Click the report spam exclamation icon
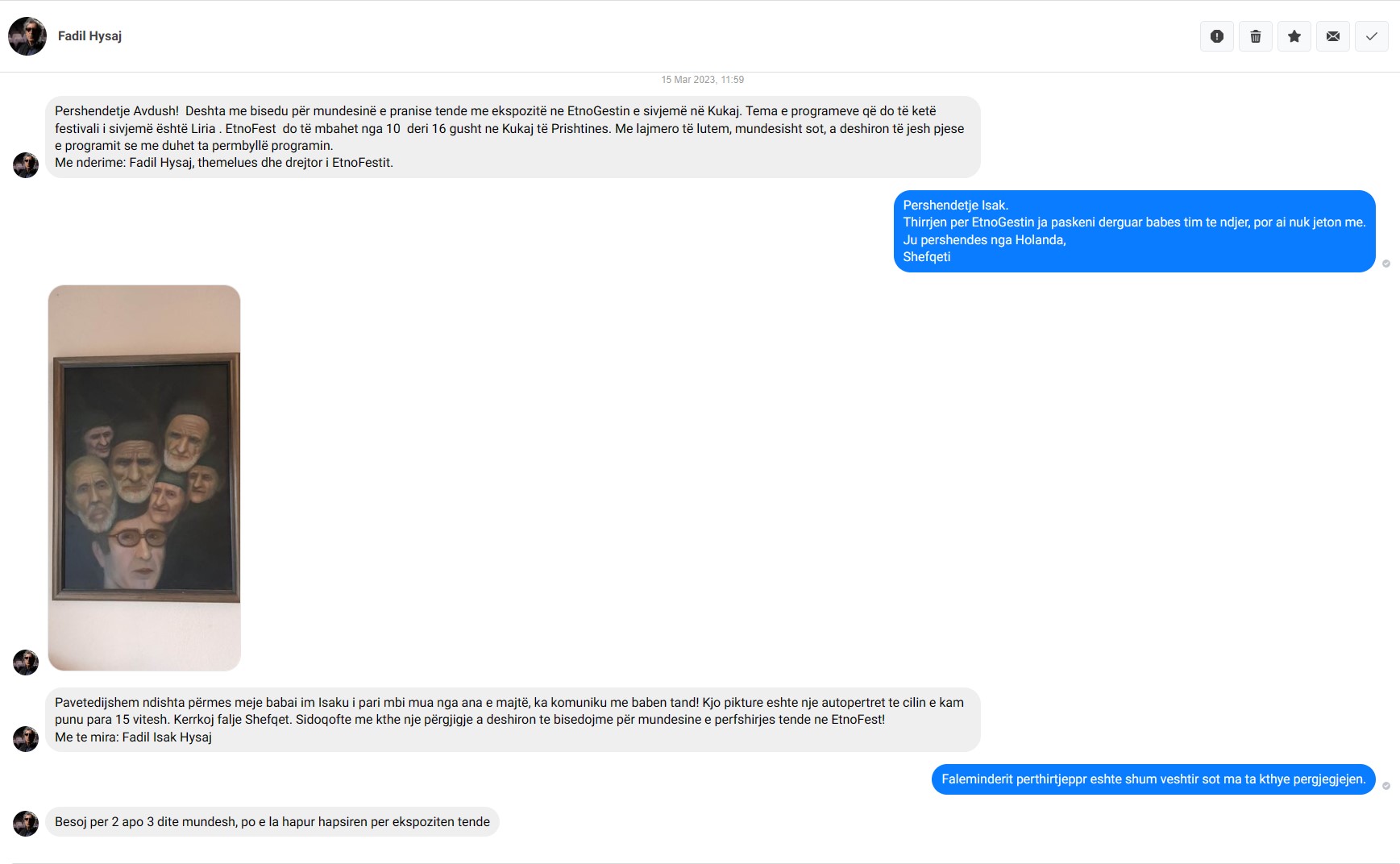 coord(1217,36)
